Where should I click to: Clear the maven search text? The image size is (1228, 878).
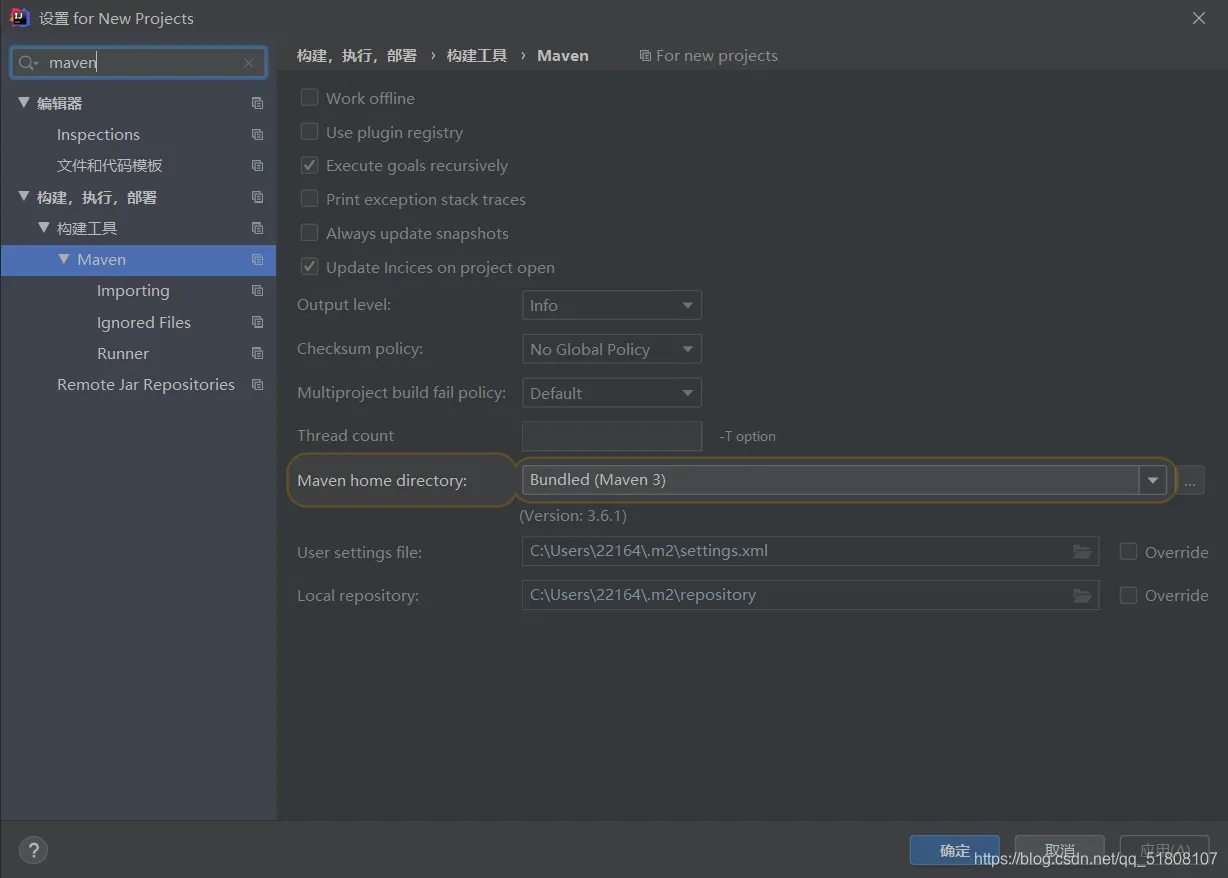coord(249,63)
